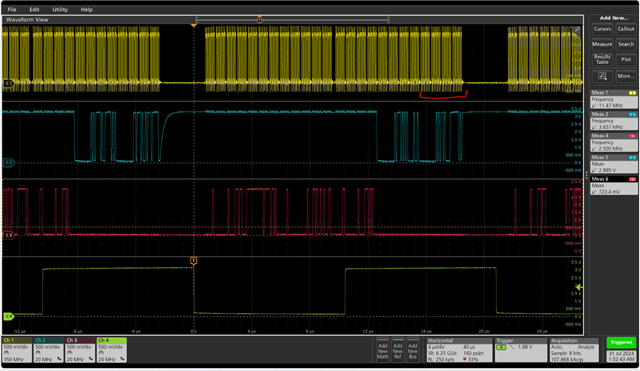Click Add New Ref button
Viewport: 640px width, 371px height.
point(398,350)
